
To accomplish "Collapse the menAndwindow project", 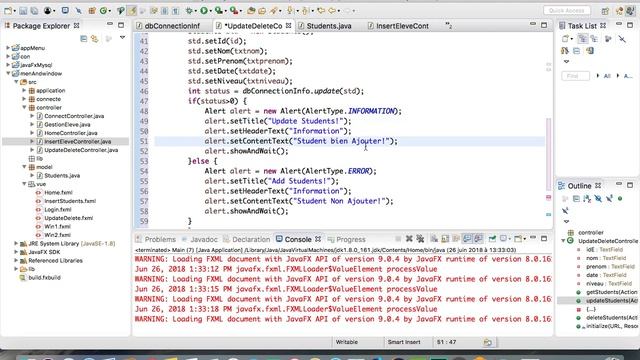I will tap(8, 73).
